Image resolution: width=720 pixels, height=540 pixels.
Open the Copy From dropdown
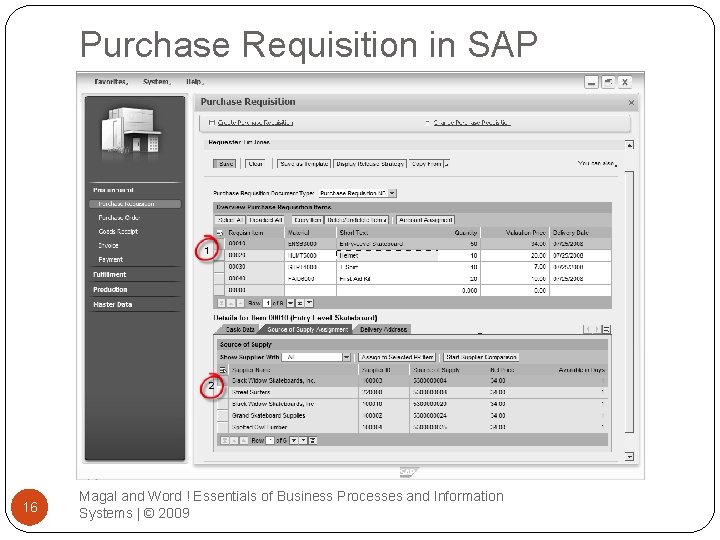(429, 164)
